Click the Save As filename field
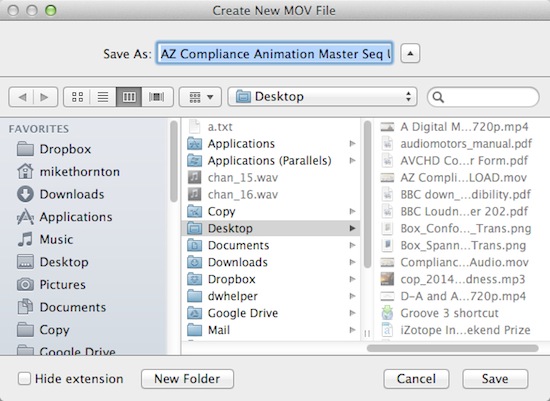 click(x=274, y=54)
